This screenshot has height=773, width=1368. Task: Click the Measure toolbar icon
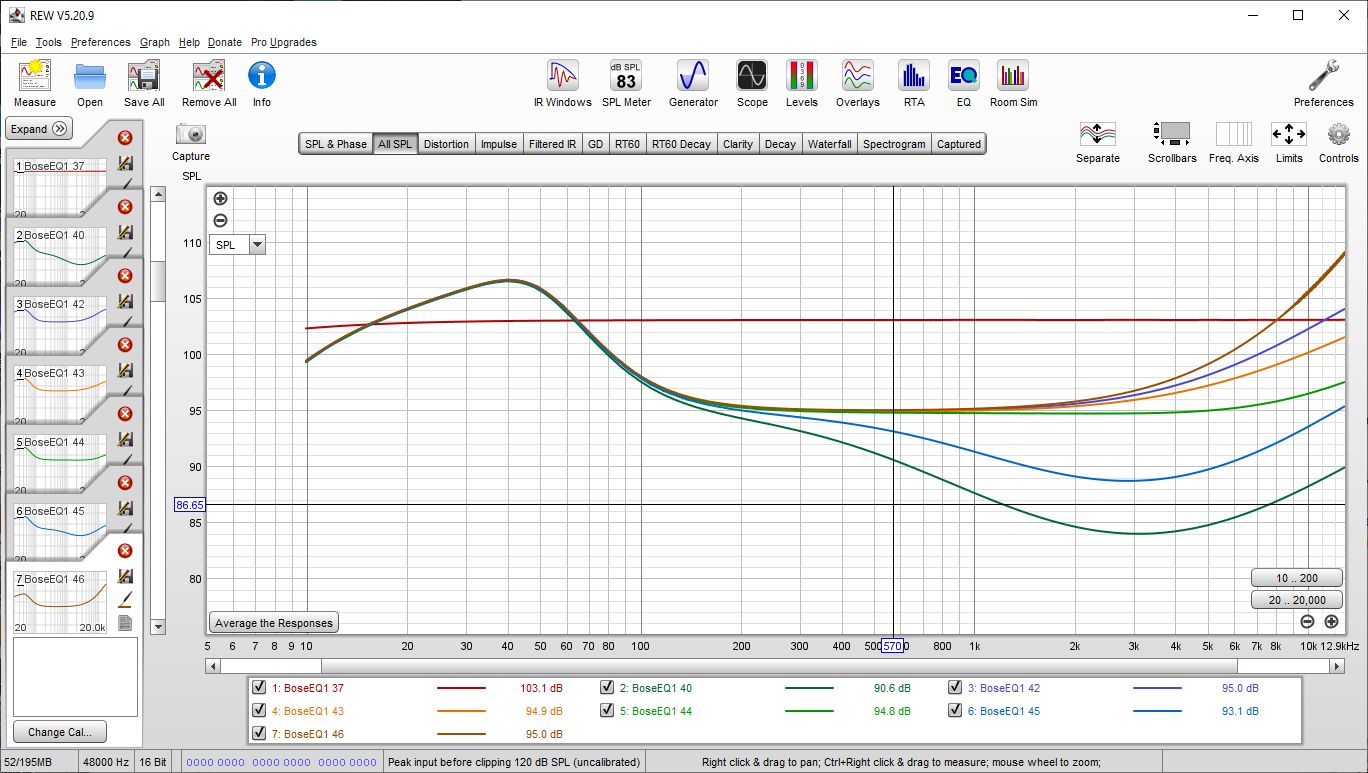[x=35, y=76]
